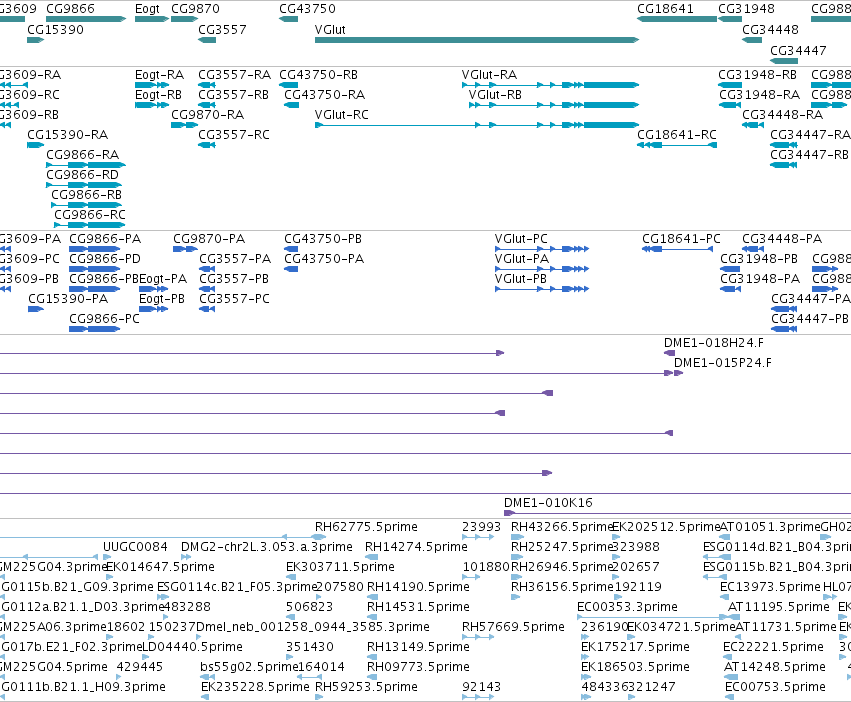851x702 pixels.
Task: Select the Eogt gene label
Action: click(x=148, y=9)
